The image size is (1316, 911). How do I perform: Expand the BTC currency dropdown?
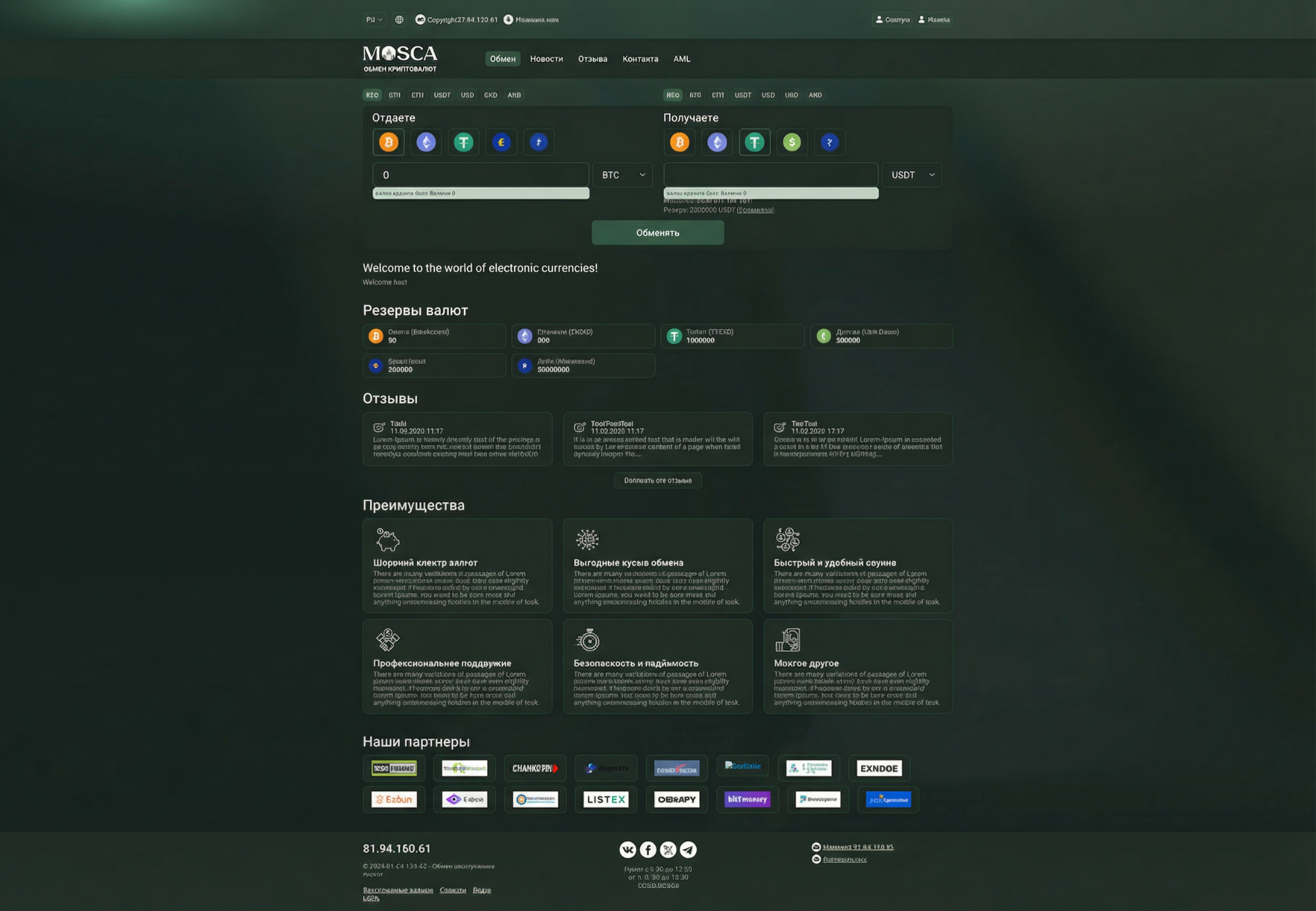pyautogui.click(x=622, y=175)
